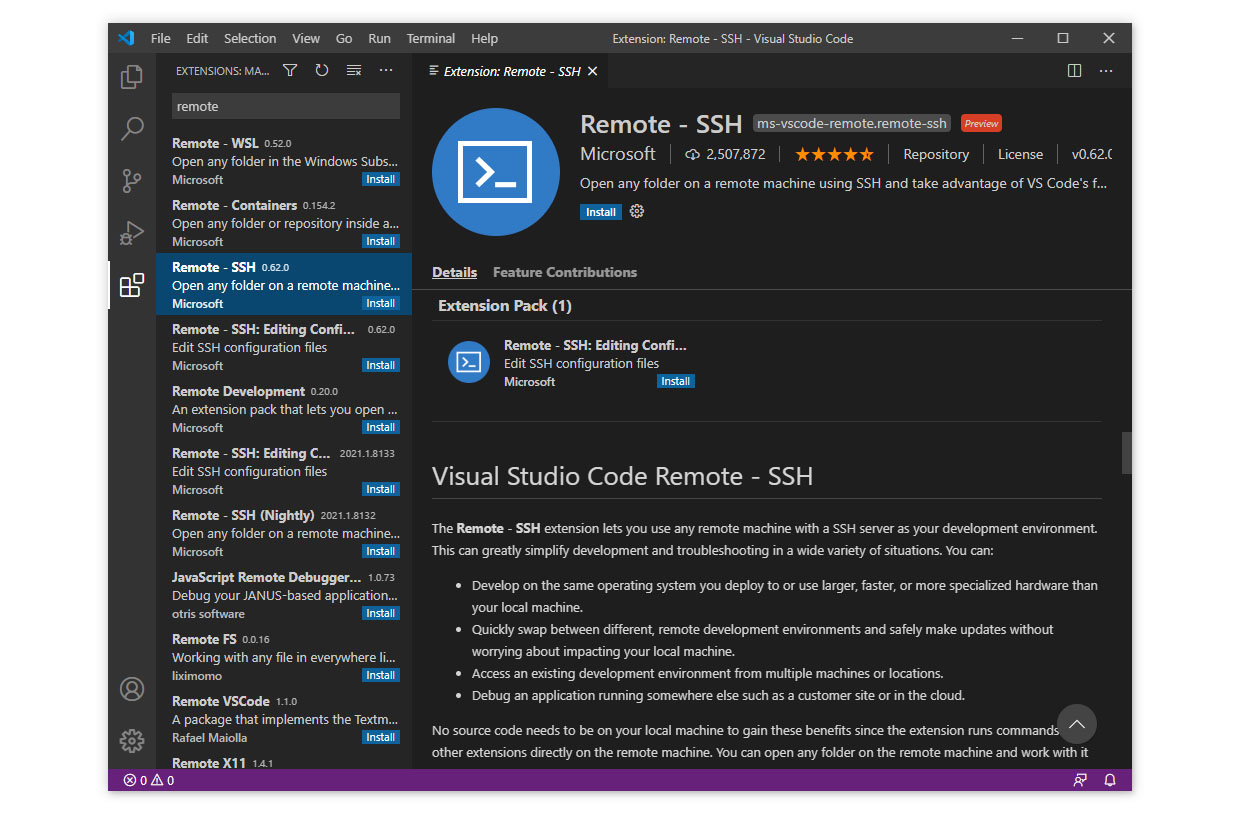The image size is (1238, 825).
Task: Install Remote - SSH (Nightly) extension
Action: 381,552
